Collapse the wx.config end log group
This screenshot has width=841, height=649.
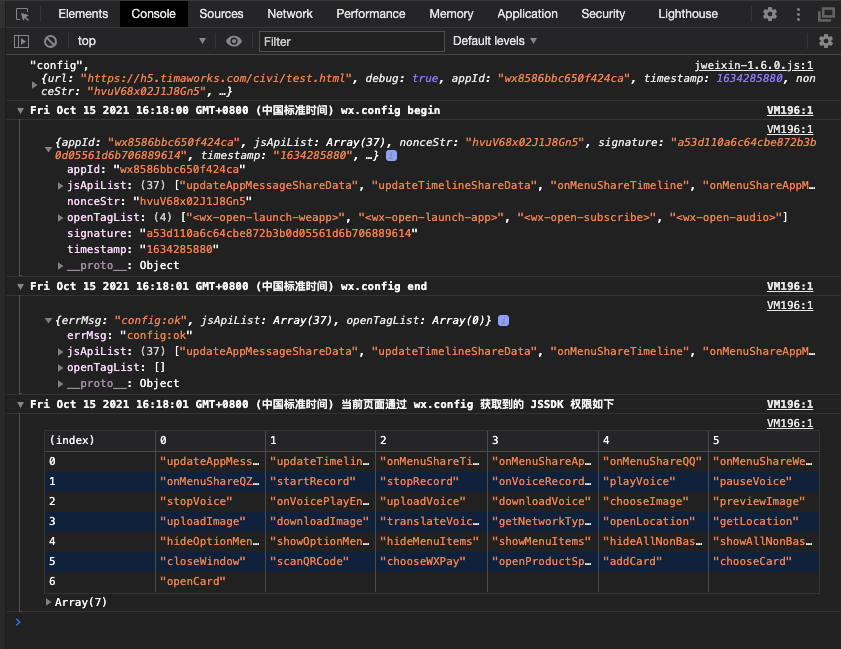(22, 287)
